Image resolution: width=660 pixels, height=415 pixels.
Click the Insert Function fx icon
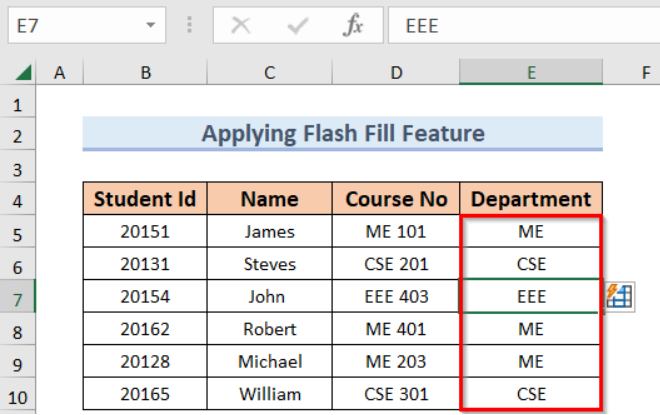(353, 25)
